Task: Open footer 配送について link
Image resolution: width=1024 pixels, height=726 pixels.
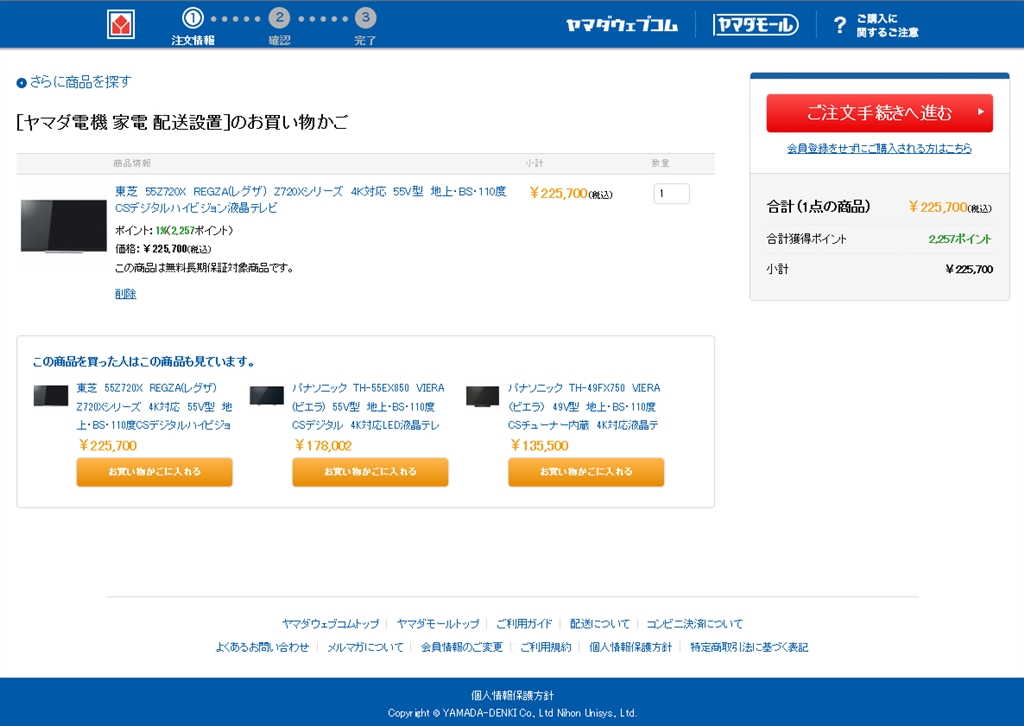Action: coord(600,623)
